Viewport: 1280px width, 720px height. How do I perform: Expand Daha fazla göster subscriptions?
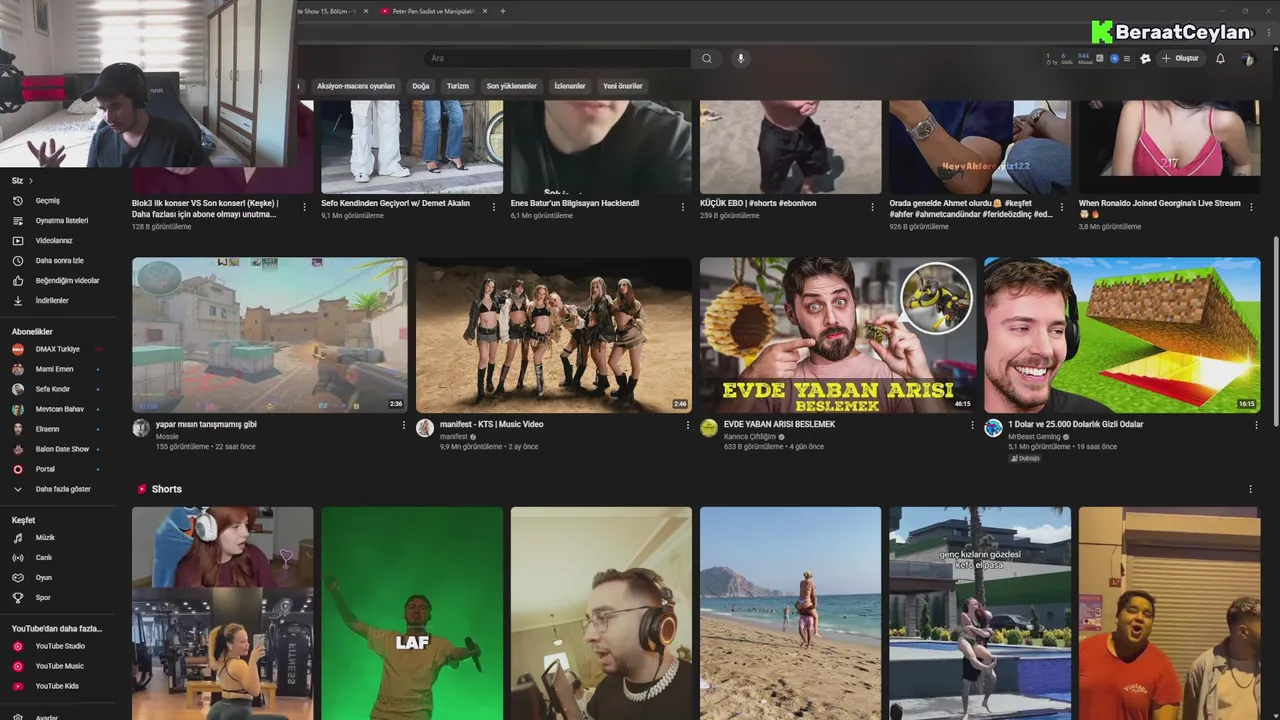(x=65, y=489)
